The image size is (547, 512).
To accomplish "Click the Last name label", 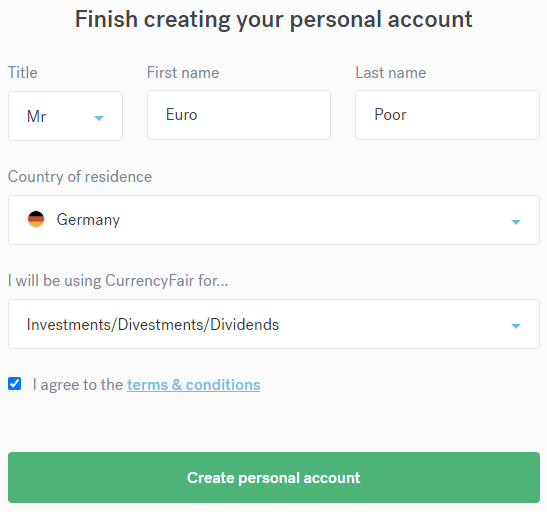I will pyautogui.click(x=391, y=73).
